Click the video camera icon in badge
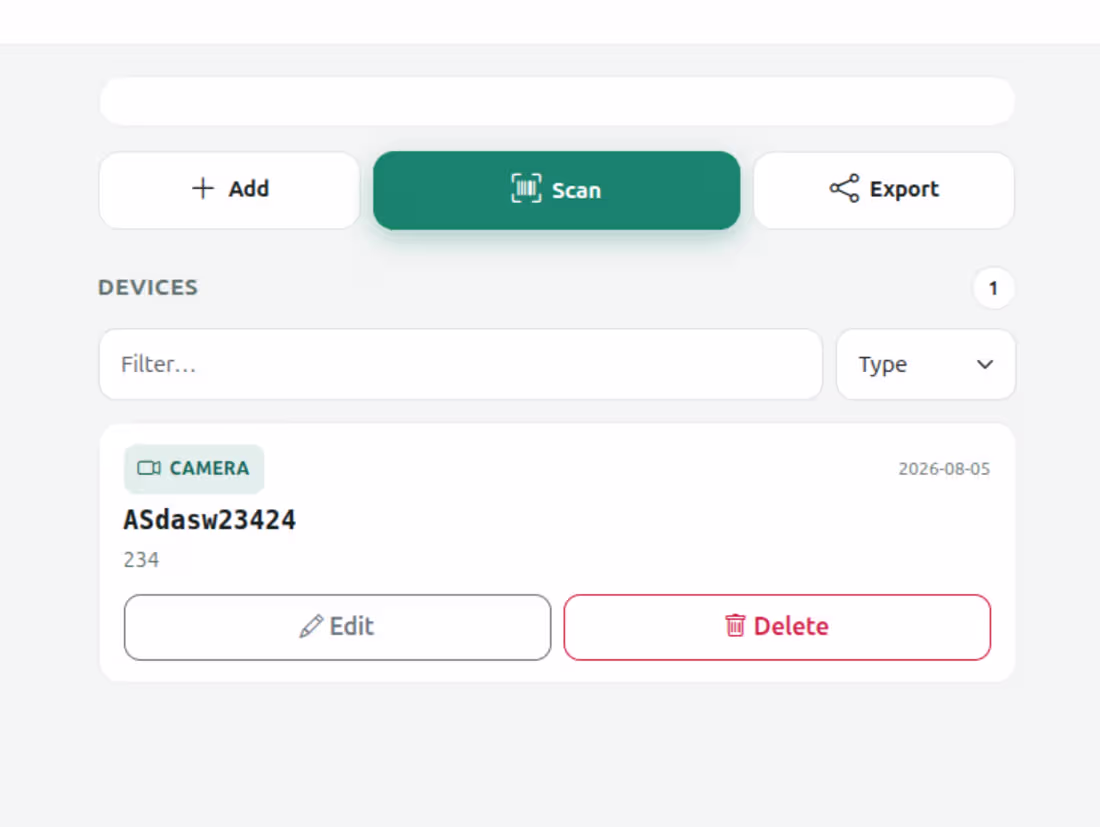The width and height of the screenshot is (1100, 827). click(x=149, y=468)
